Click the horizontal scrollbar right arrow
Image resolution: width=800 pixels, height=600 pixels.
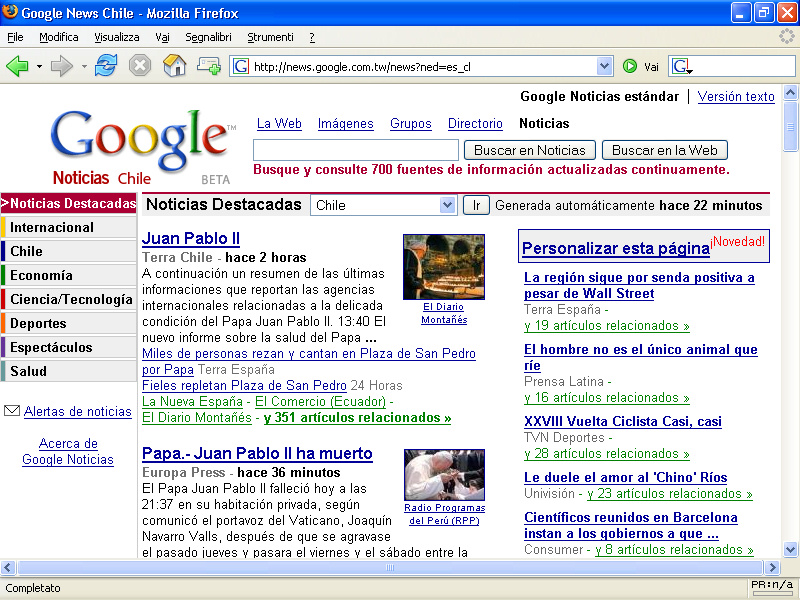coord(772,567)
